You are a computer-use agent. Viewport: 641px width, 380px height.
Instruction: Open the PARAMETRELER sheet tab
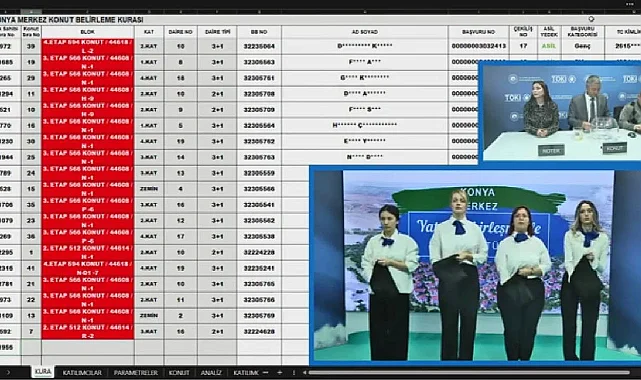coord(136,373)
